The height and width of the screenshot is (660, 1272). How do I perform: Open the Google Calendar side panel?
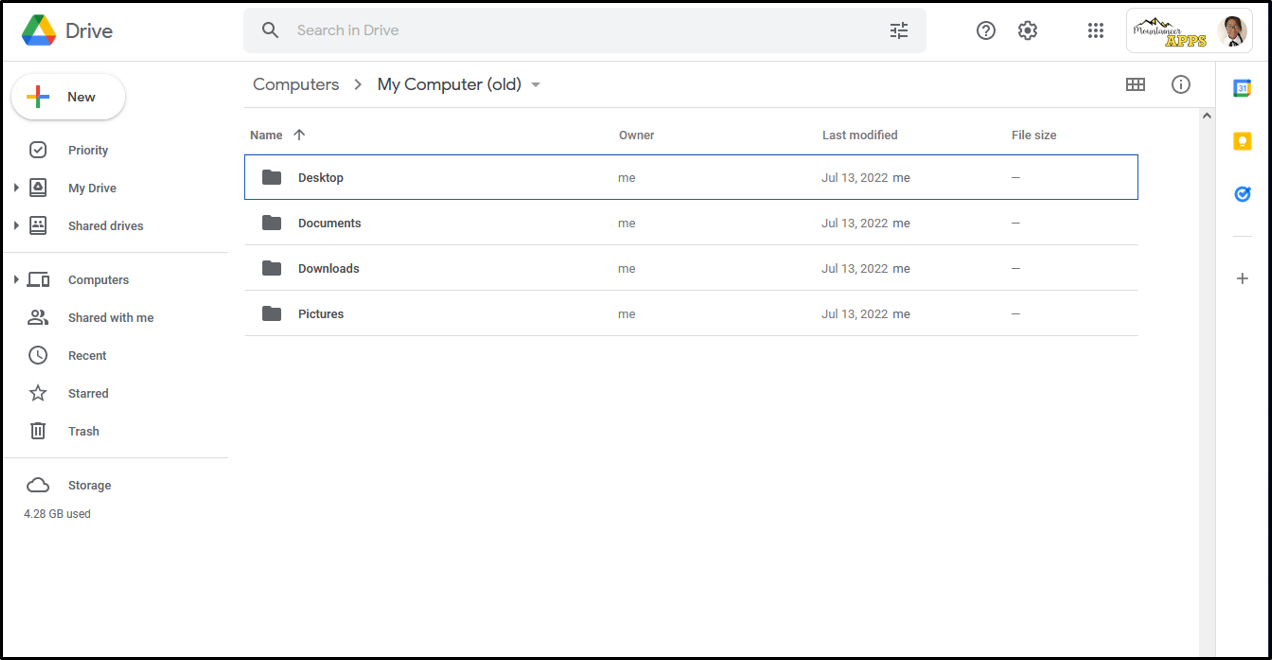[1242, 87]
